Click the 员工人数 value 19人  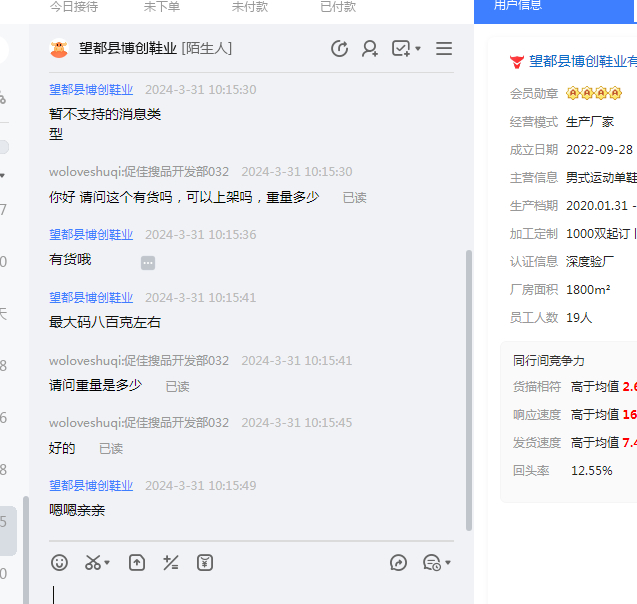[x=579, y=318]
